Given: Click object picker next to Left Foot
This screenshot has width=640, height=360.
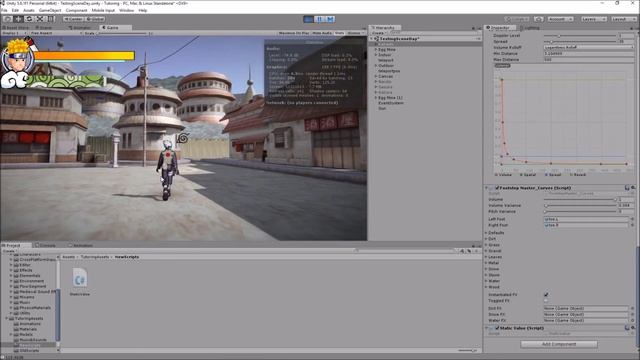Looking at the screenshot, I should [x=632, y=219].
